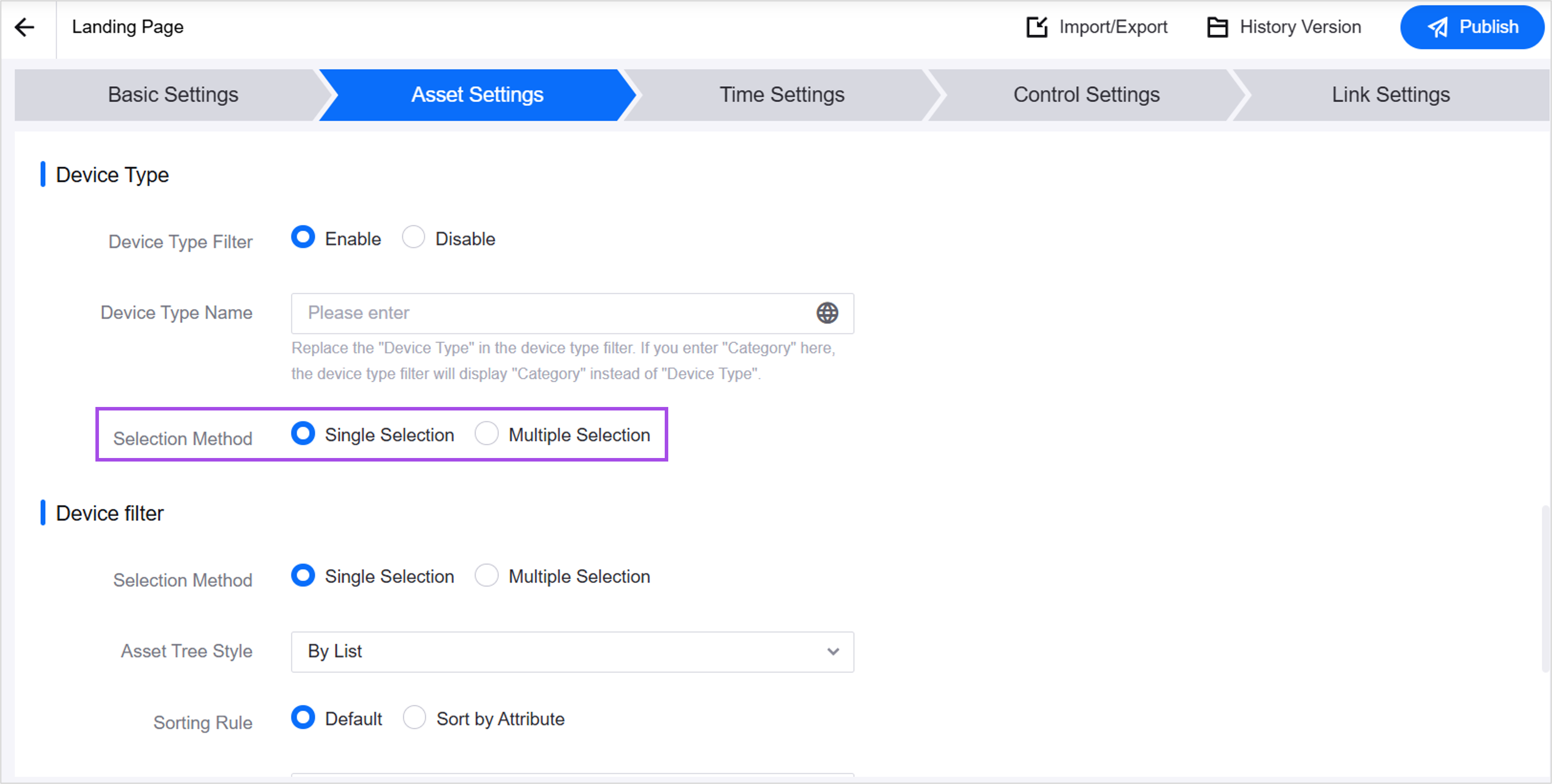Click the paper plane icon on Publish
Viewport: 1552px width, 784px height.
point(1438,27)
